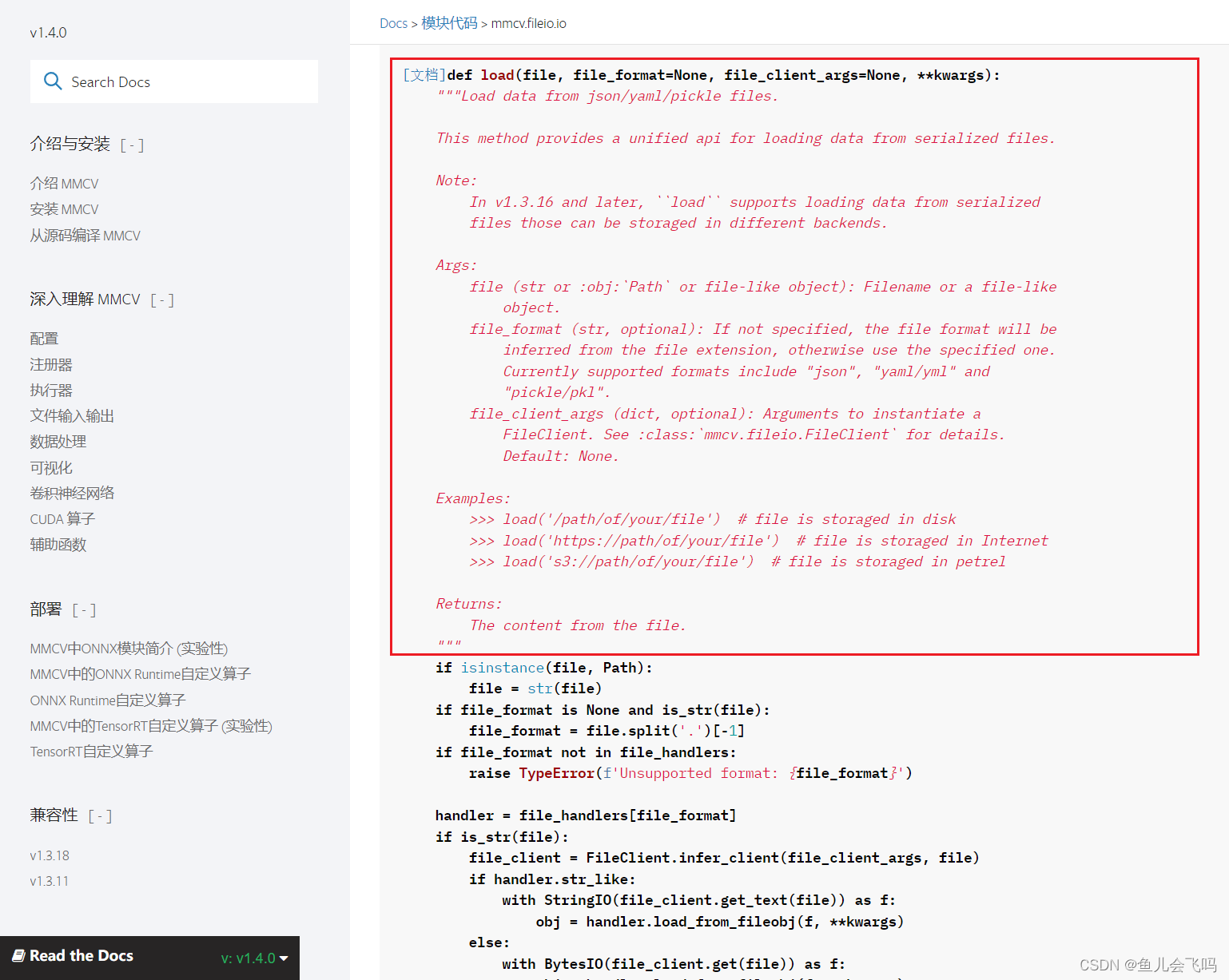Collapse the 部署 section
Image resolution: width=1229 pixels, height=980 pixels.
pyautogui.click(x=84, y=609)
